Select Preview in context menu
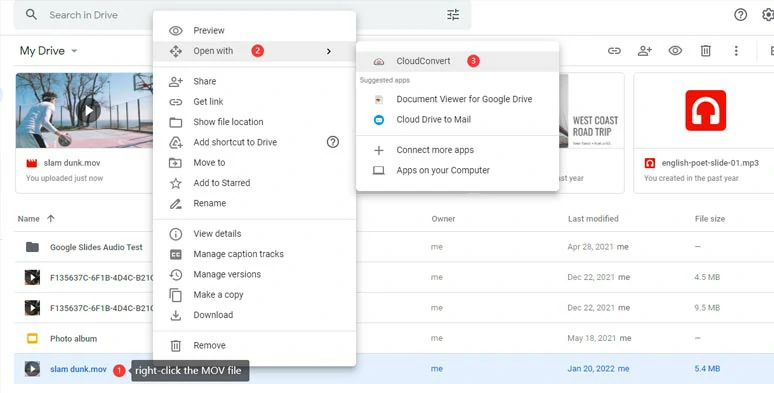 coord(254,31)
